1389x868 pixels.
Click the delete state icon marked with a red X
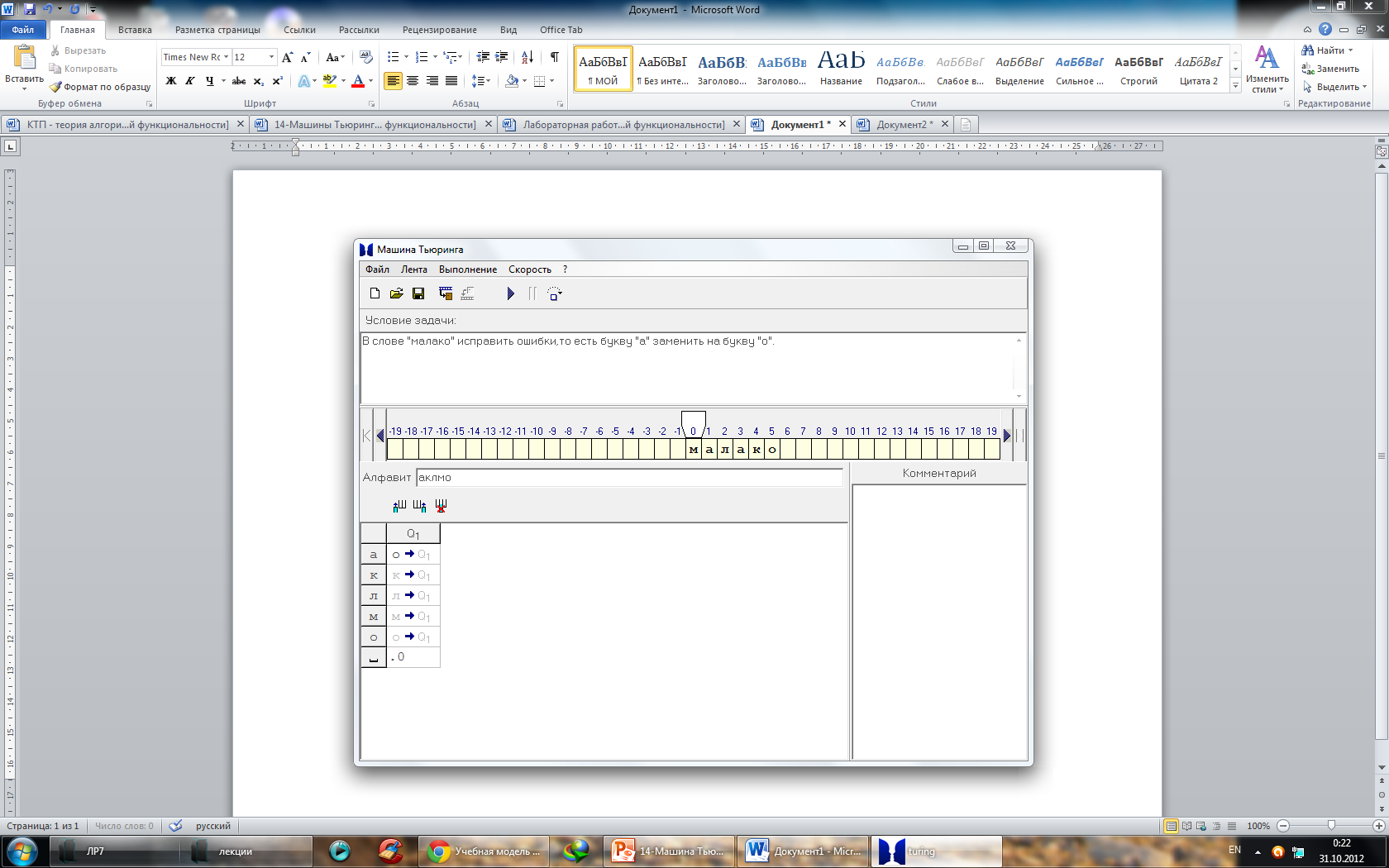441,505
